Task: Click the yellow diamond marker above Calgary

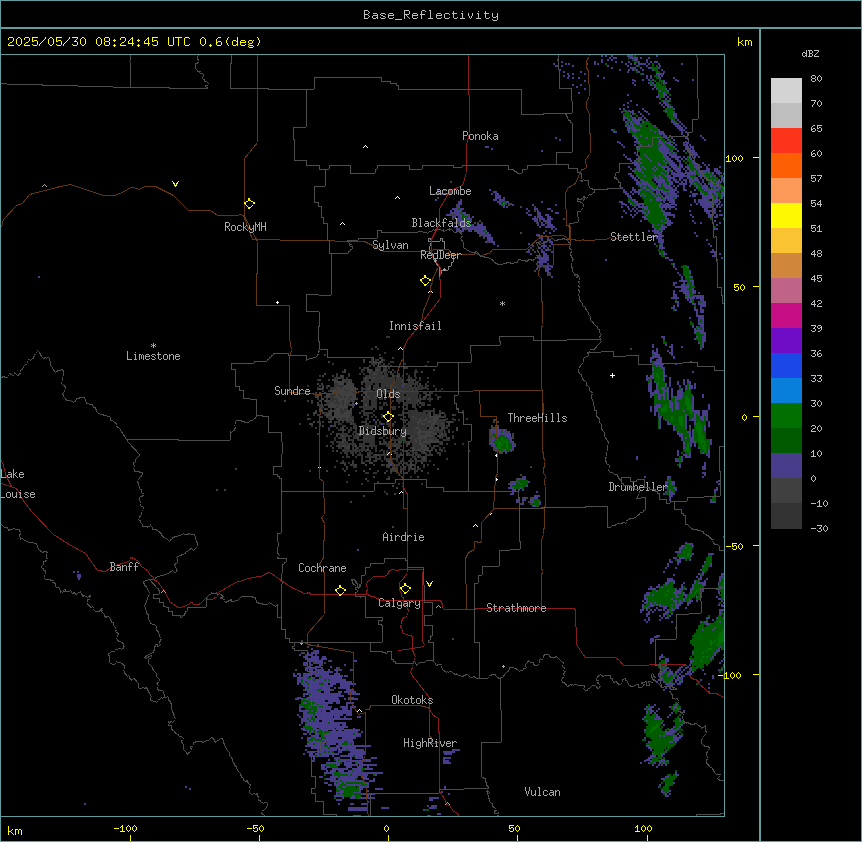Action: (405, 589)
